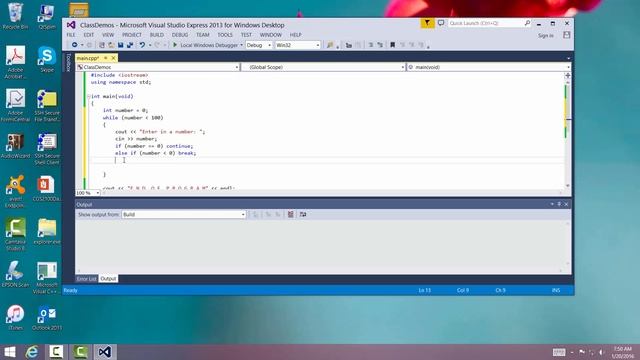Click the Undo arrow in toolbar
Viewport: 640px width, 360px height.
pos(142,45)
